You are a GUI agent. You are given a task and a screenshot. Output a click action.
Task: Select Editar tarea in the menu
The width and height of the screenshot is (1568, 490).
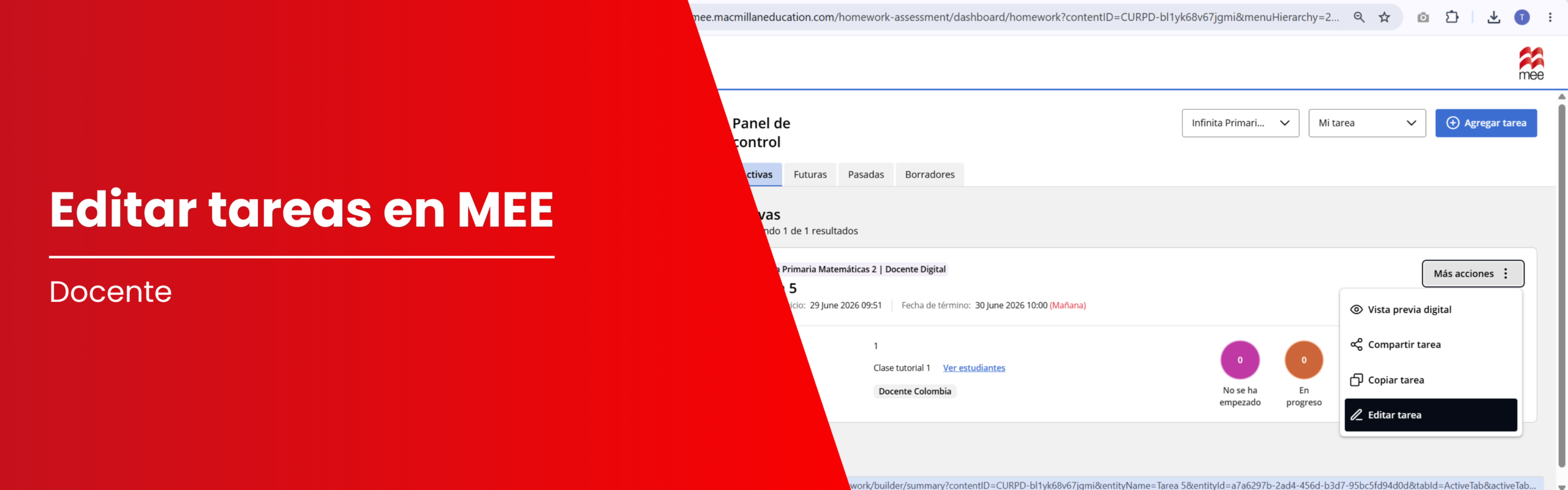pos(1431,415)
